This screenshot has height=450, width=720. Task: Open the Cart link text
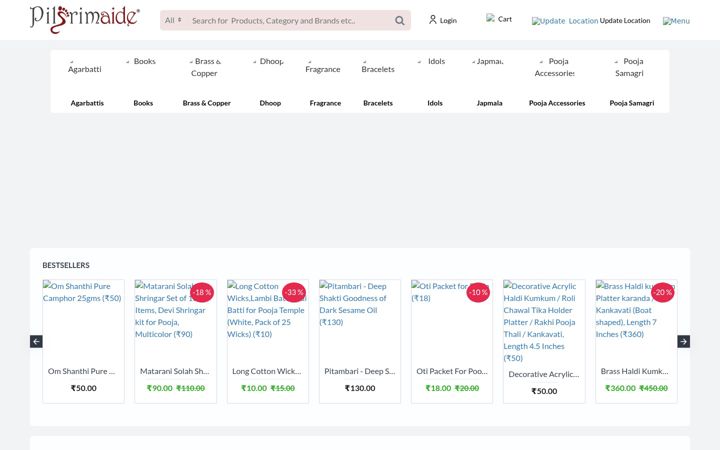tap(505, 19)
